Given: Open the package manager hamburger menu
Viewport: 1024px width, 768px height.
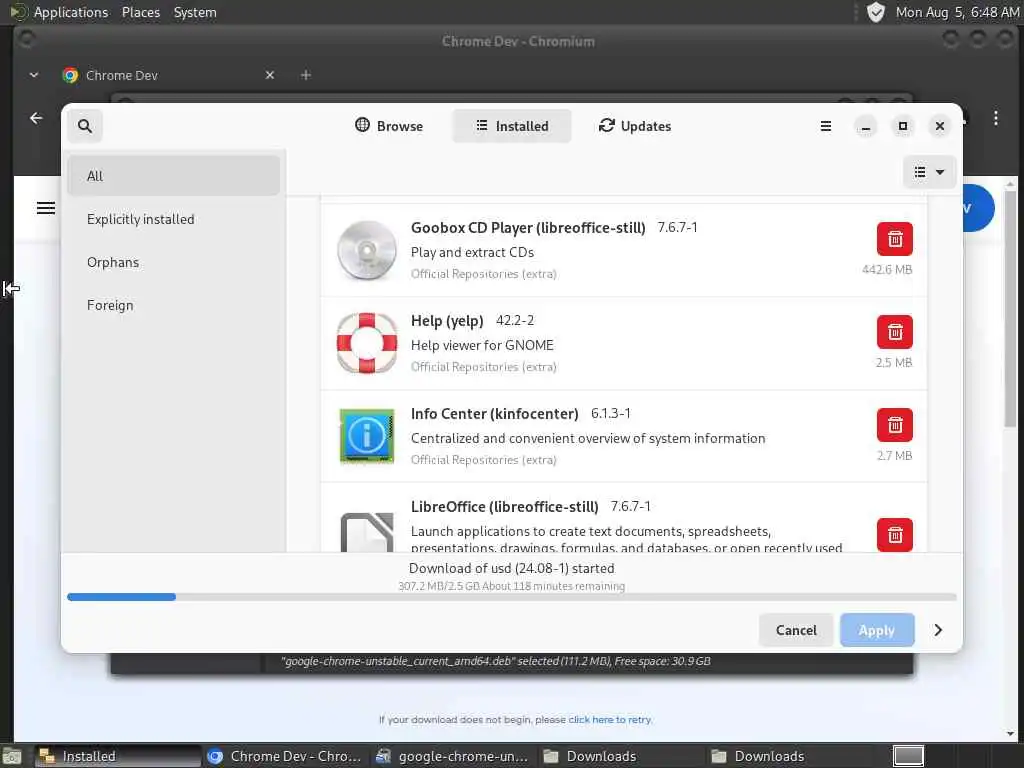Looking at the screenshot, I should [x=825, y=126].
